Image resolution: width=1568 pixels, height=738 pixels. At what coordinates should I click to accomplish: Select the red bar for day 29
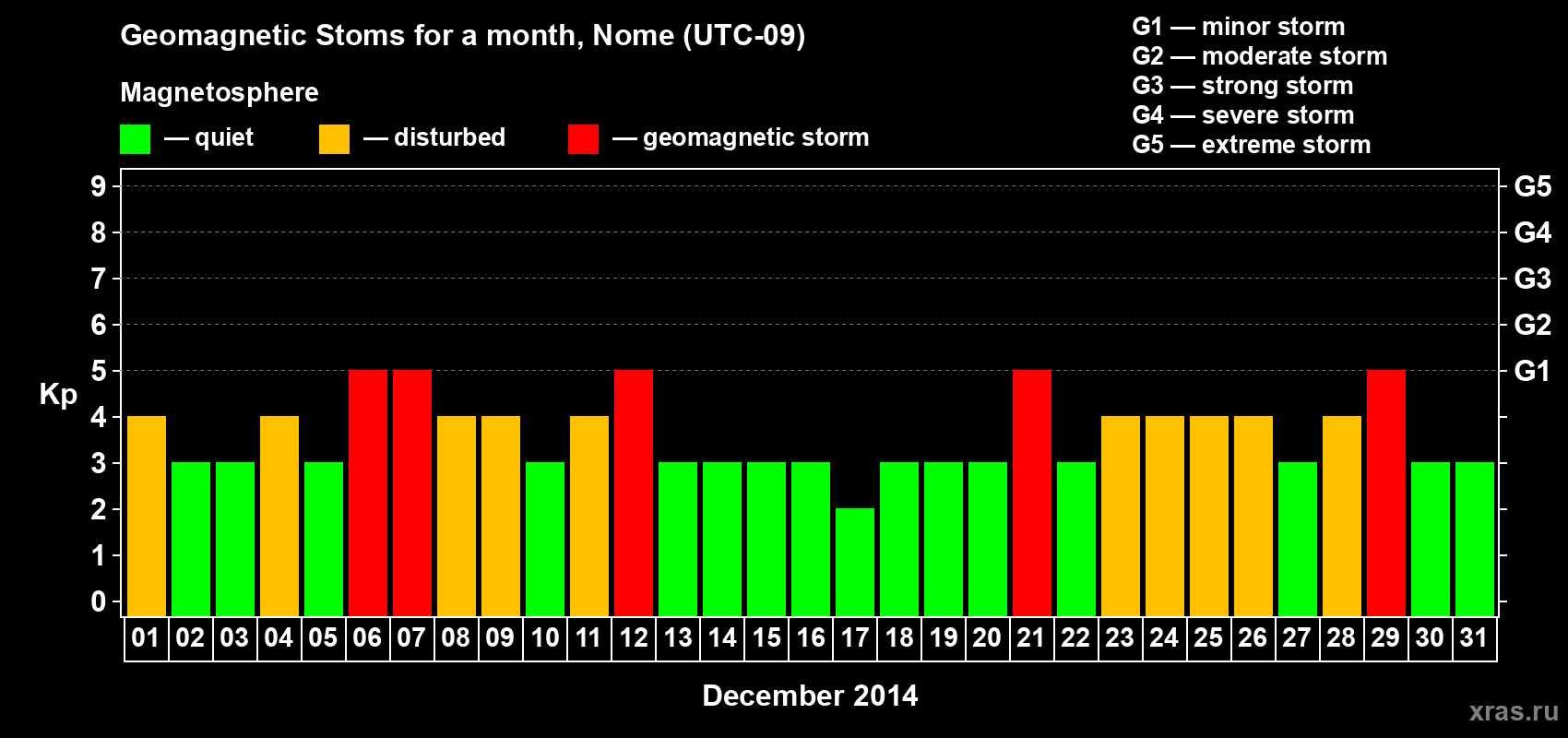click(x=1386, y=493)
